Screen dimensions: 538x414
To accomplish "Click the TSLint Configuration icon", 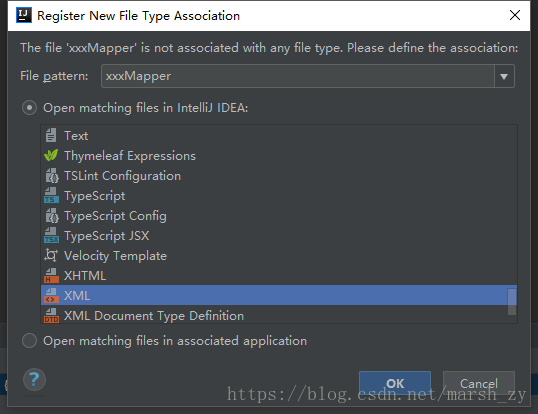I will (x=51, y=176).
